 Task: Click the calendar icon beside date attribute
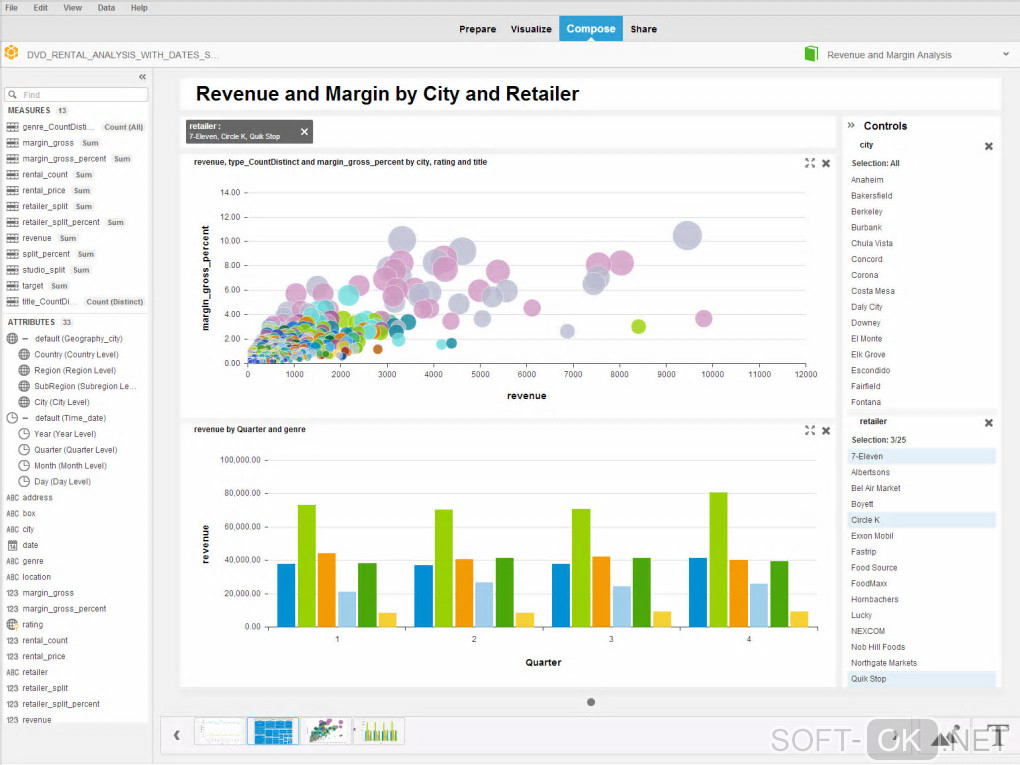click(x=12, y=545)
